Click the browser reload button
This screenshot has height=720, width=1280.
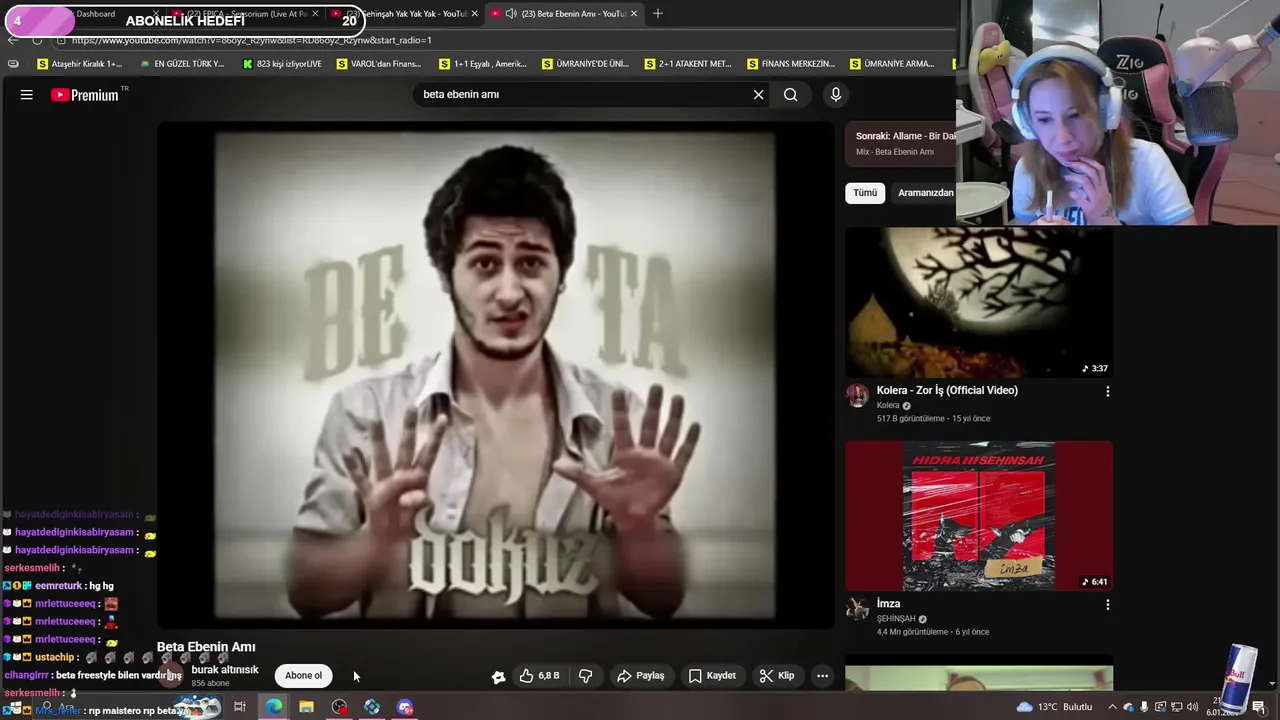tap(37, 40)
